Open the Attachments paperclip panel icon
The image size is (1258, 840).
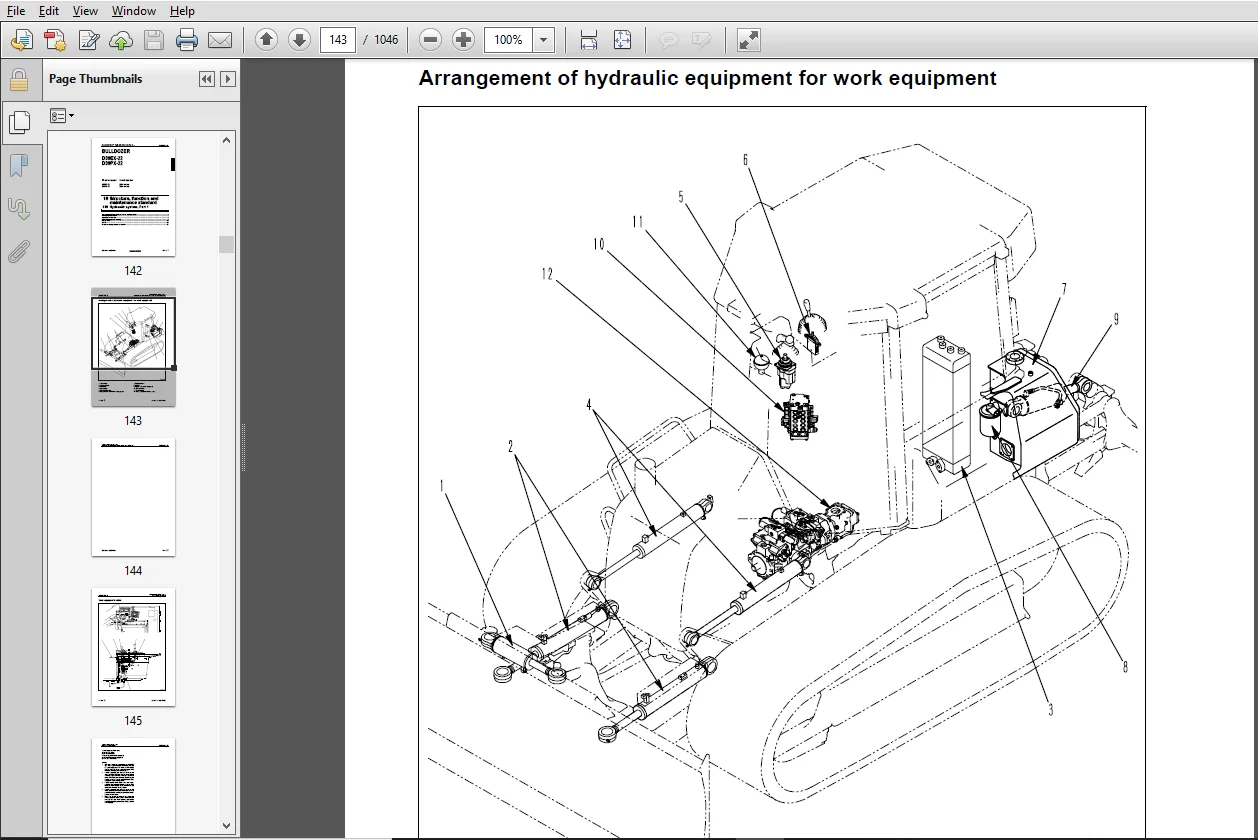(x=18, y=251)
